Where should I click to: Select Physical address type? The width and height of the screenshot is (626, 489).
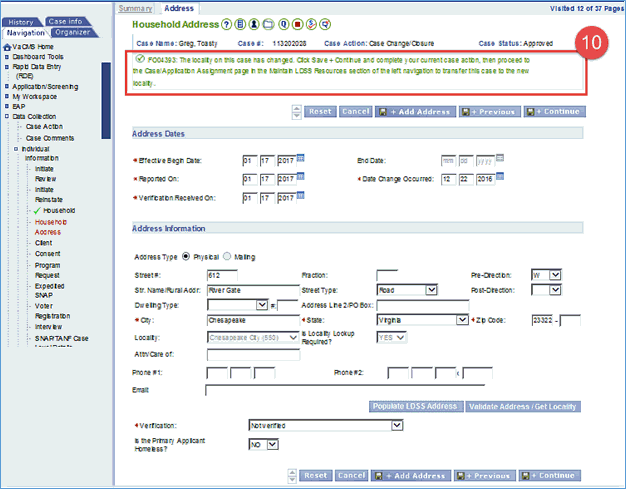(x=186, y=256)
